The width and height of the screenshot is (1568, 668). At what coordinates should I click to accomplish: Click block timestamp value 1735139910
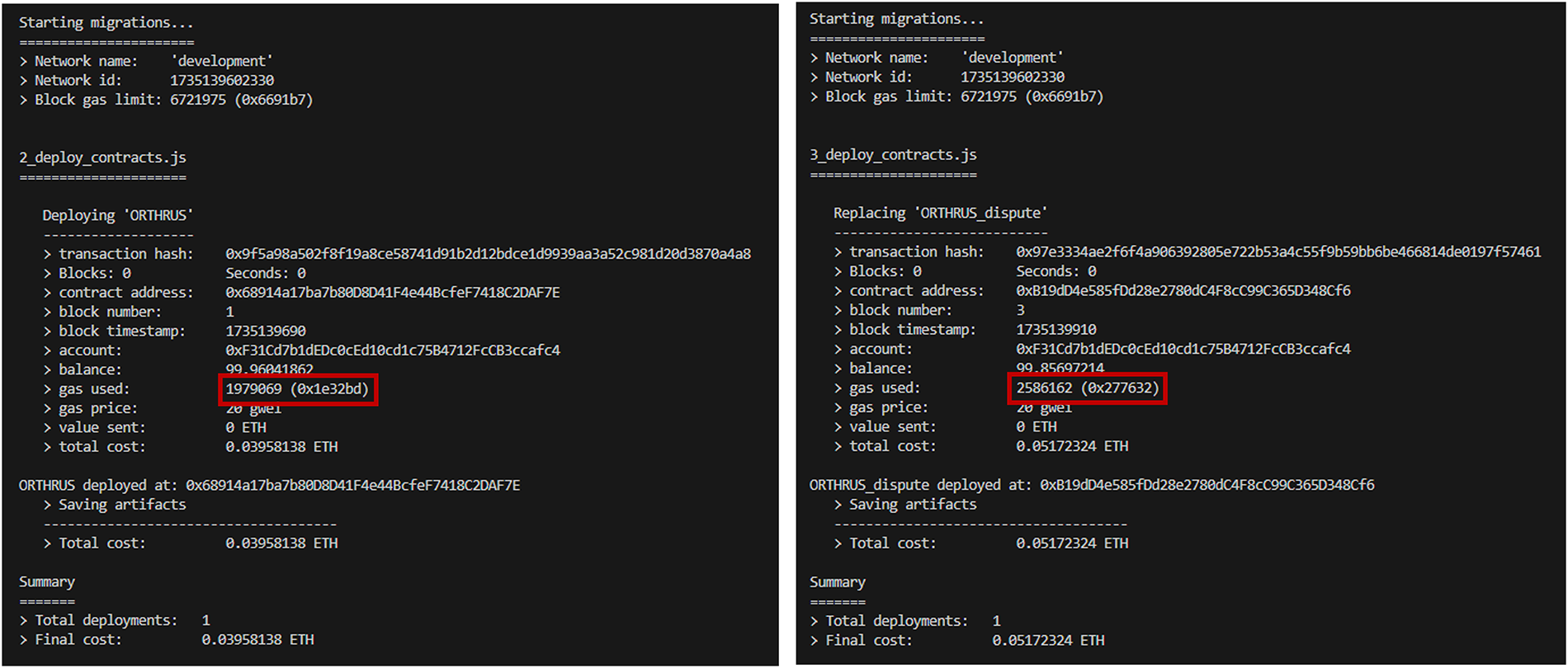[1056, 329]
